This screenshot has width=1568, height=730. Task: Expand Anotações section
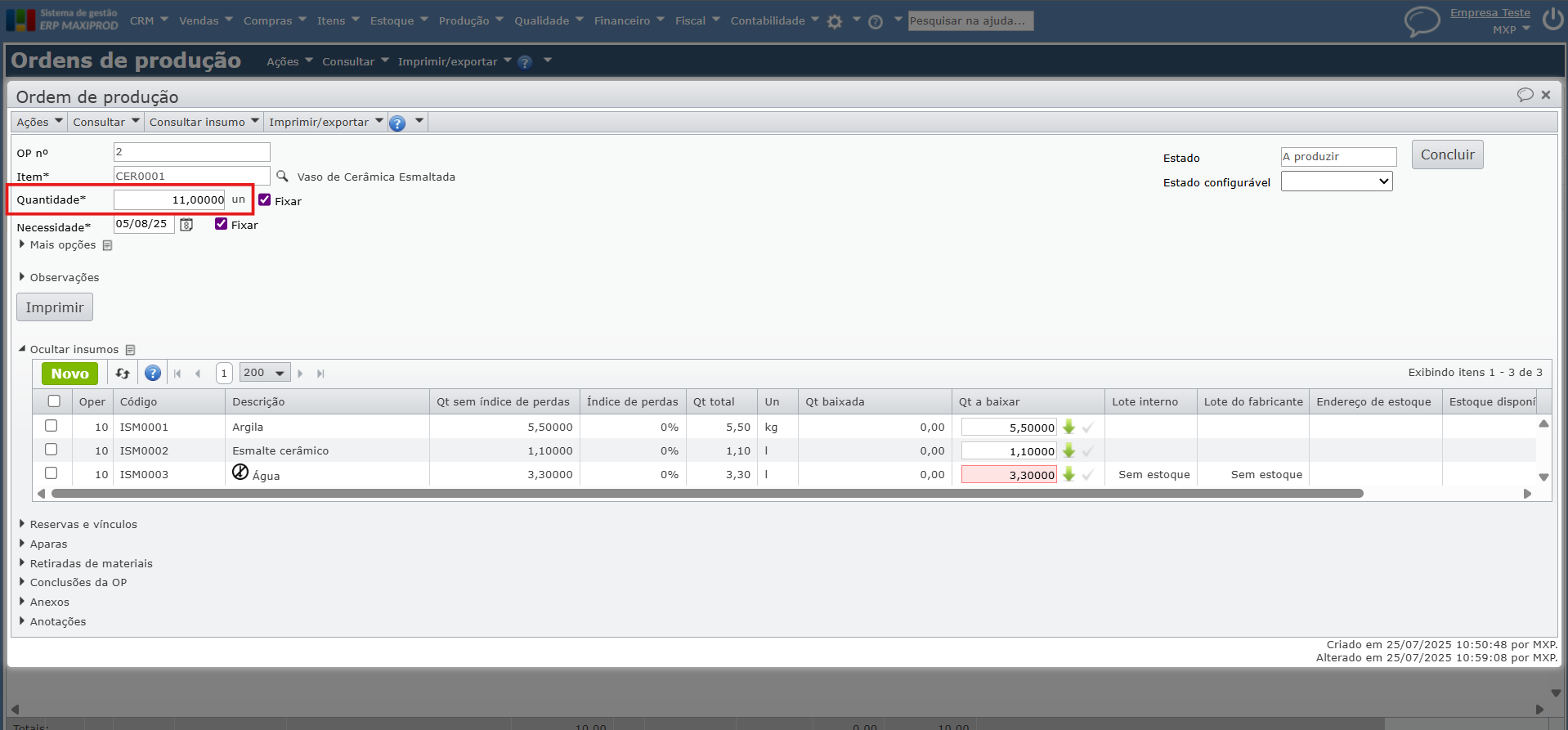pos(52,622)
